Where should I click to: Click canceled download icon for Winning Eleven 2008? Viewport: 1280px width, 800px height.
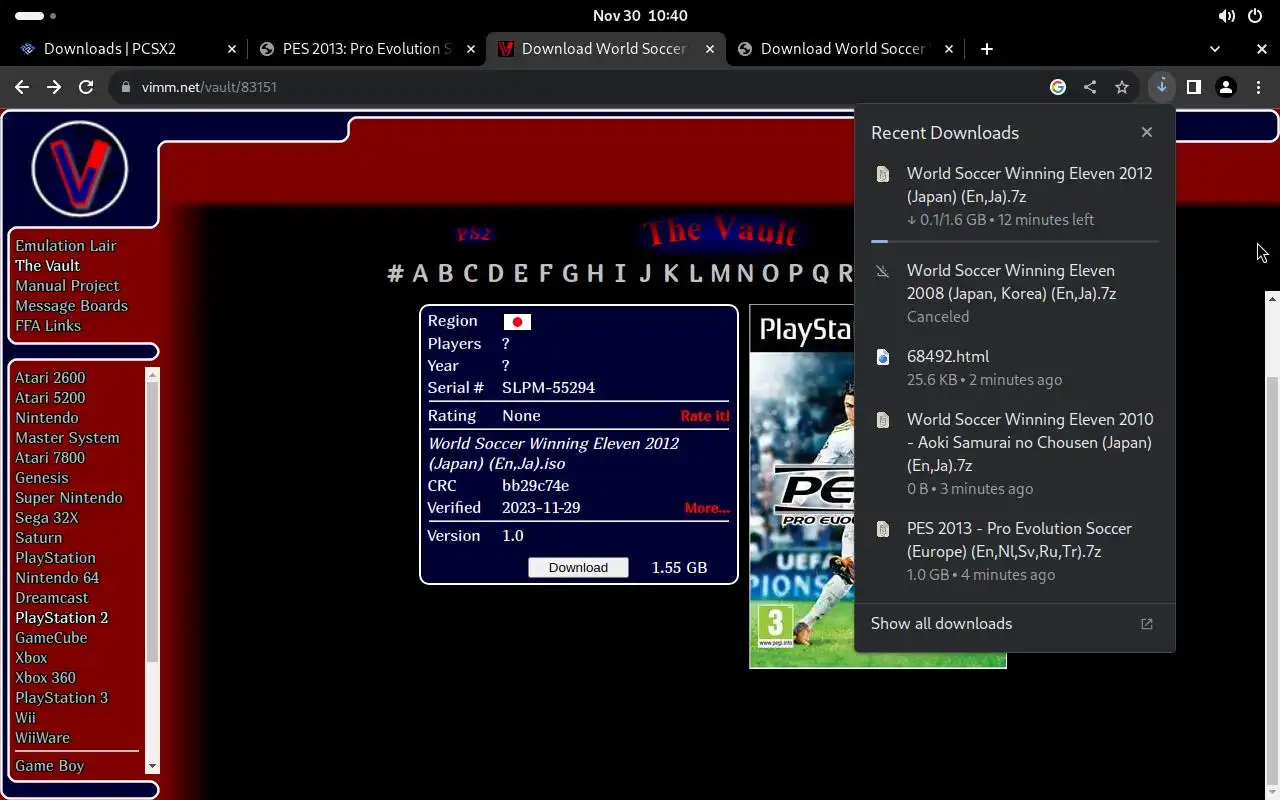click(883, 271)
